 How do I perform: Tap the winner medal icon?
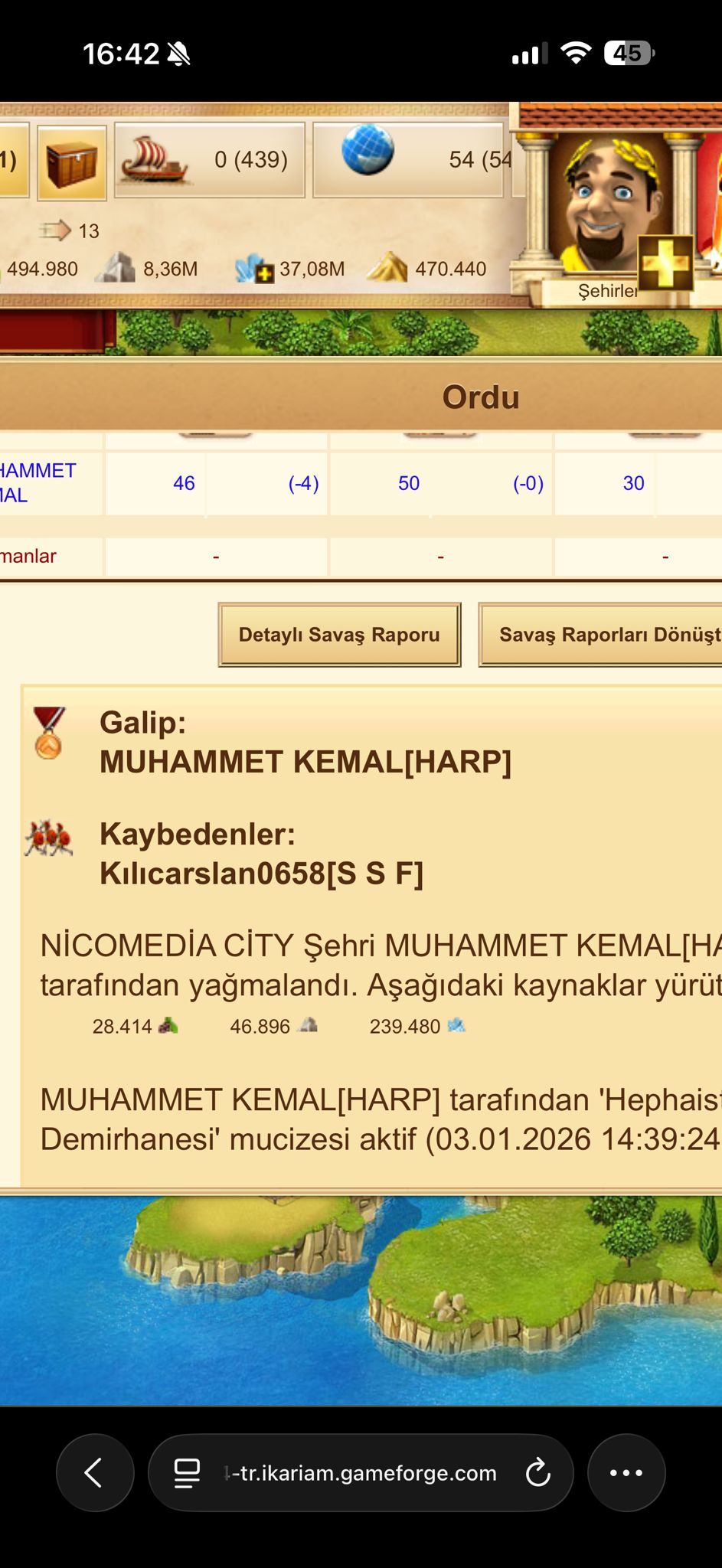(48, 733)
